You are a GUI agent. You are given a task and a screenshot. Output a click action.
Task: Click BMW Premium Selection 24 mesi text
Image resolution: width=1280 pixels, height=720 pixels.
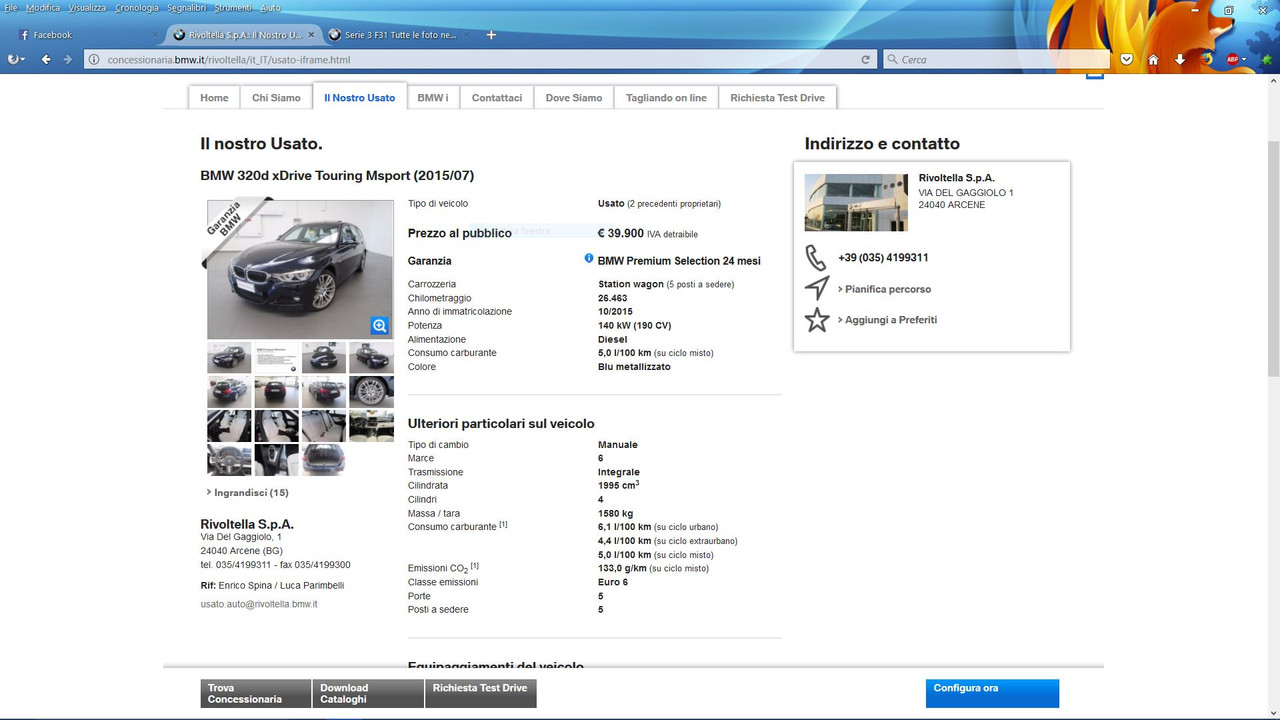pyautogui.click(x=679, y=261)
